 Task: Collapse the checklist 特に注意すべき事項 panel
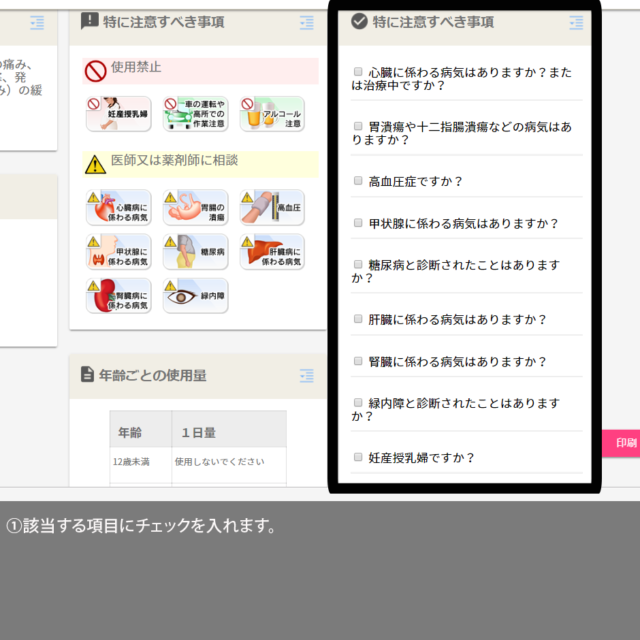[x=576, y=22]
